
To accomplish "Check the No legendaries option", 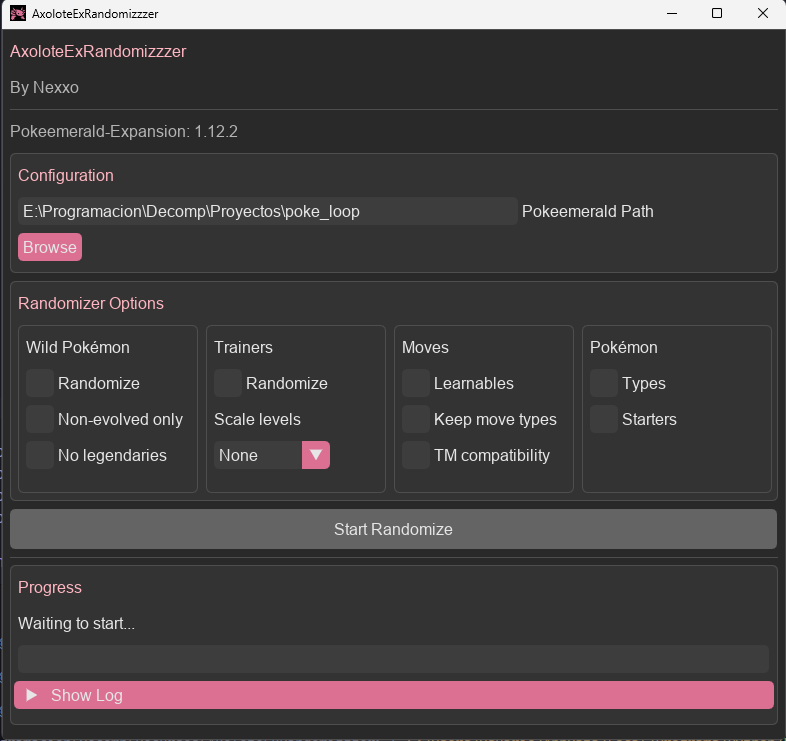I will coord(40,455).
